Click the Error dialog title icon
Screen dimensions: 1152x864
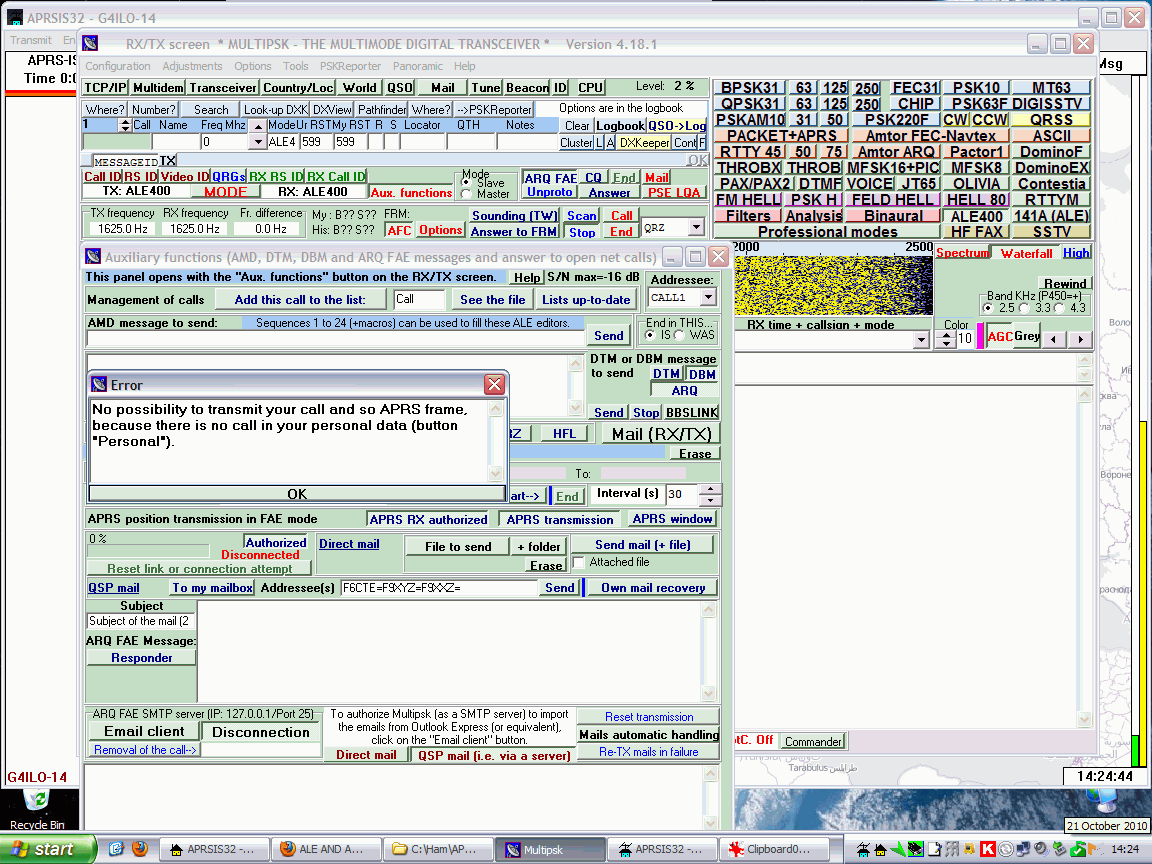tap(99, 384)
